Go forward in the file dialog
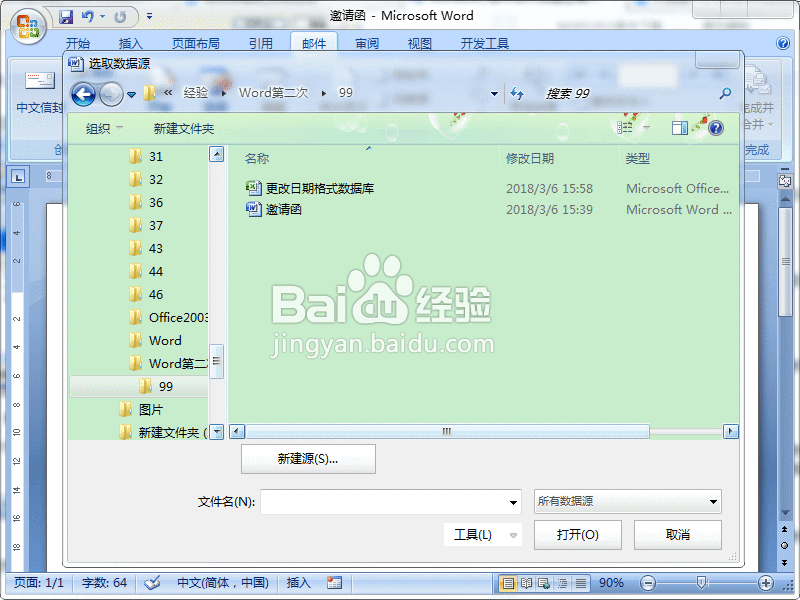 111,94
